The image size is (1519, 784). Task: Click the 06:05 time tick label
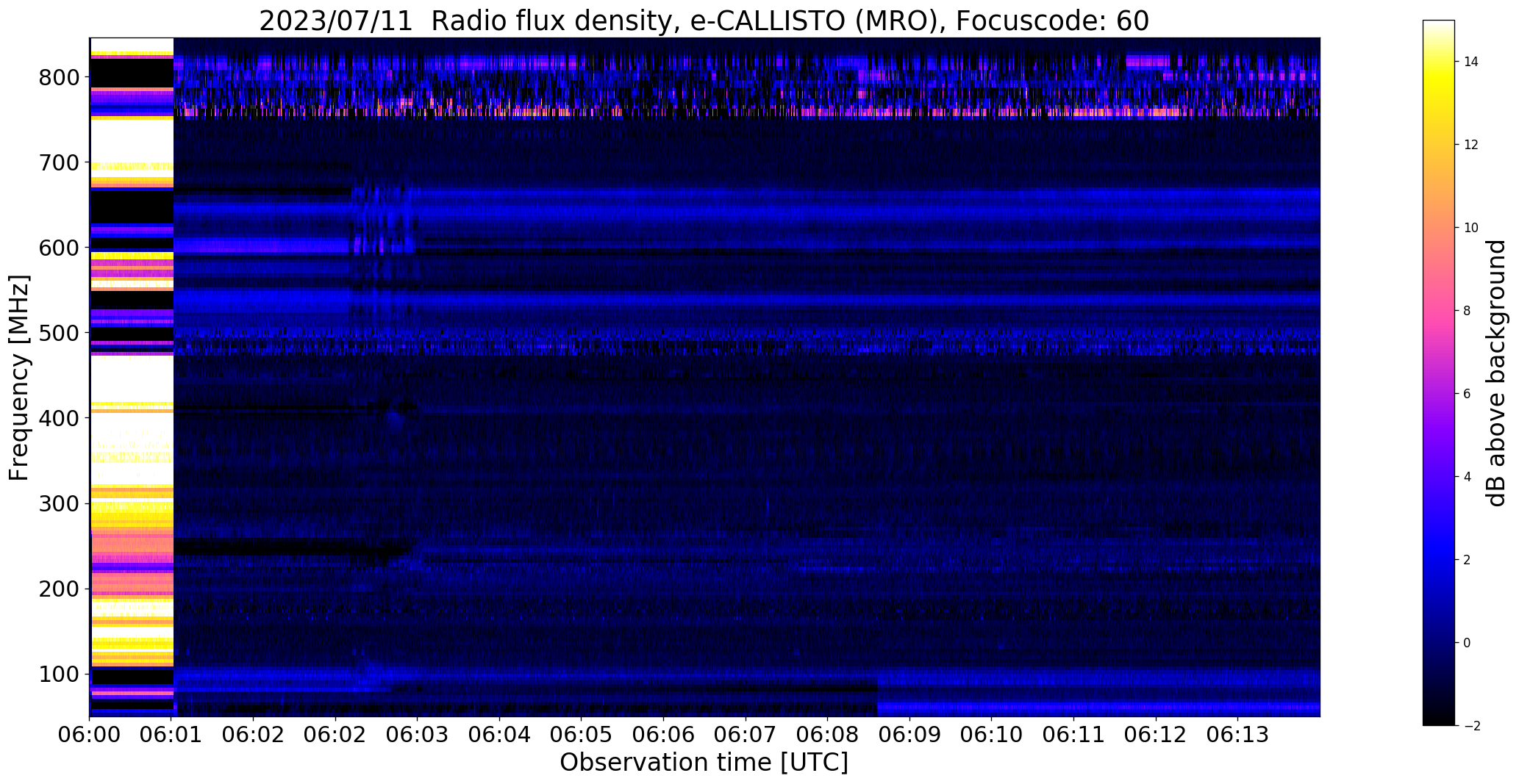pos(582,734)
